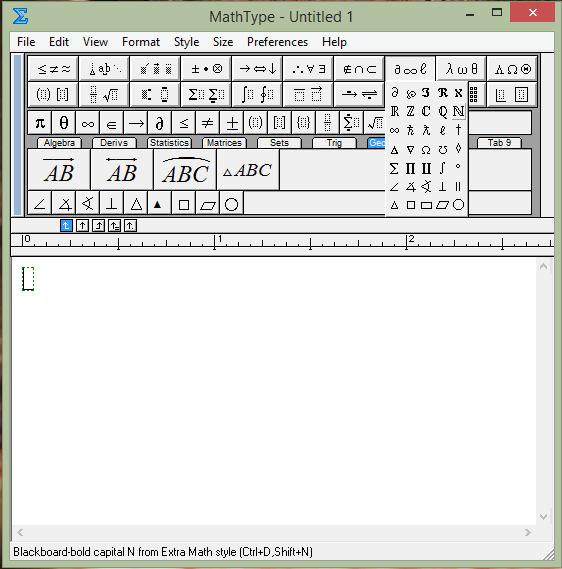
Task: Open the summation templates palette
Action: (206, 95)
